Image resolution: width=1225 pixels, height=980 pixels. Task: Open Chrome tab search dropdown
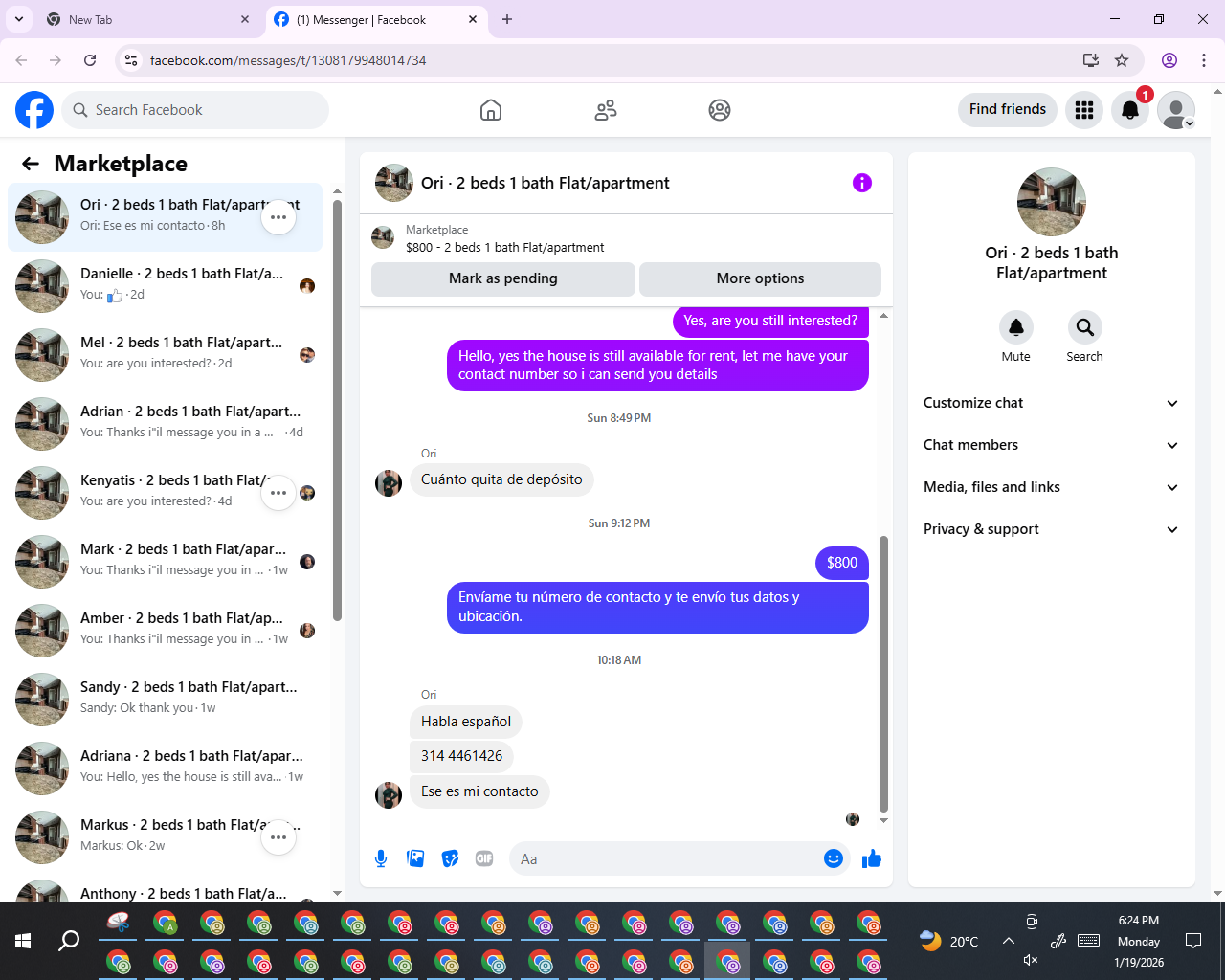coord(19,19)
